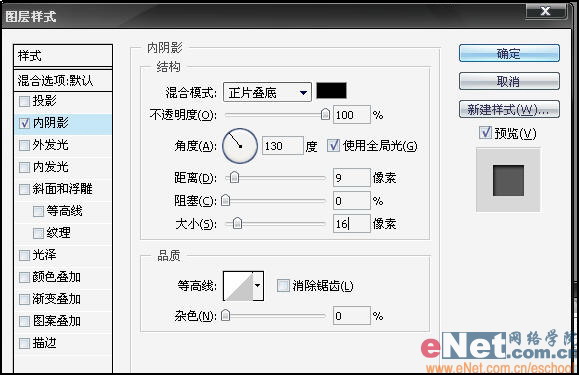The image size is (579, 375).
Task: Select the 描边 list entry label
Action: coord(44,343)
